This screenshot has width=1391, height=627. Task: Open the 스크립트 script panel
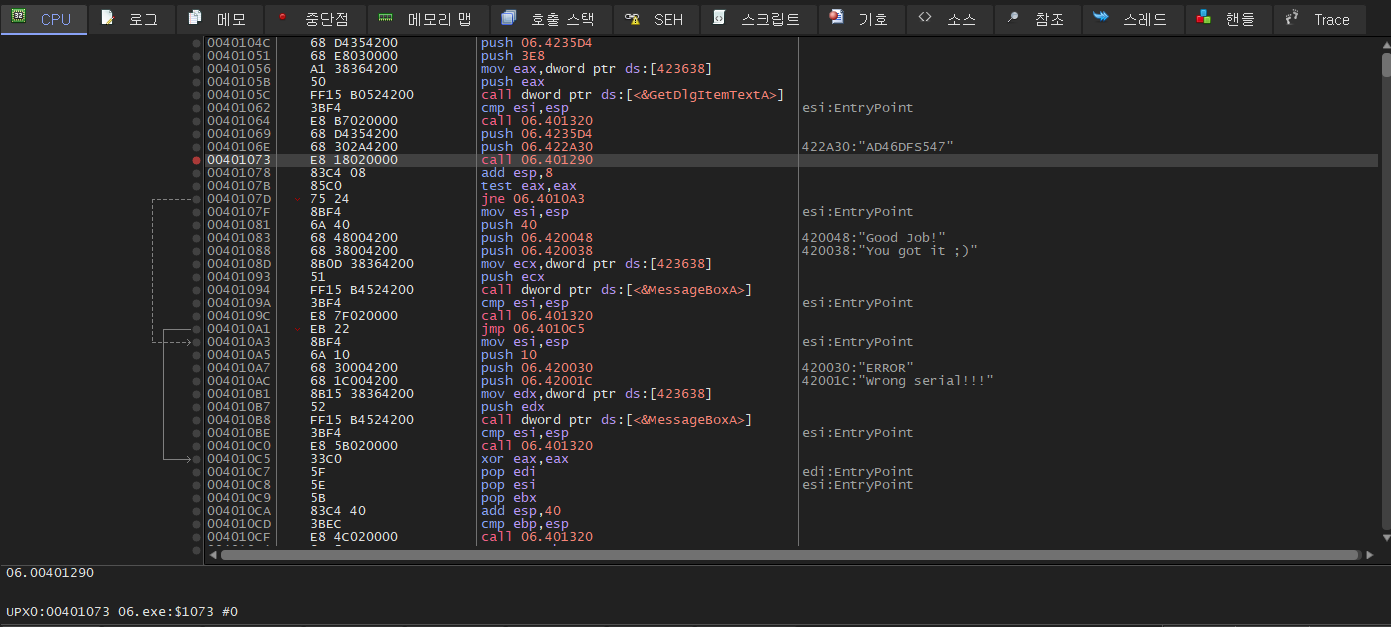[x=757, y=18]
